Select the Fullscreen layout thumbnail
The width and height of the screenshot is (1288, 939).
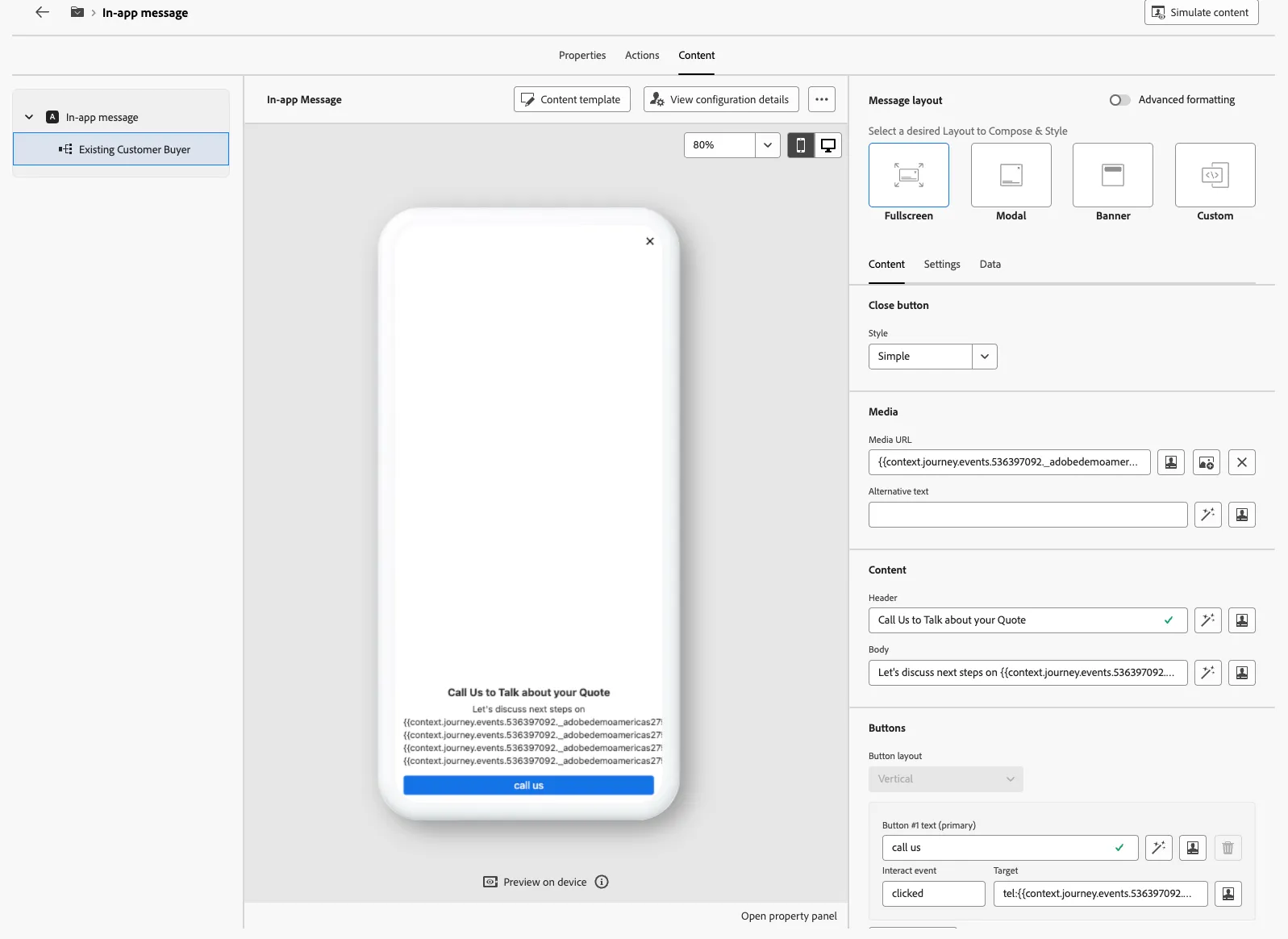pos(909,175)
